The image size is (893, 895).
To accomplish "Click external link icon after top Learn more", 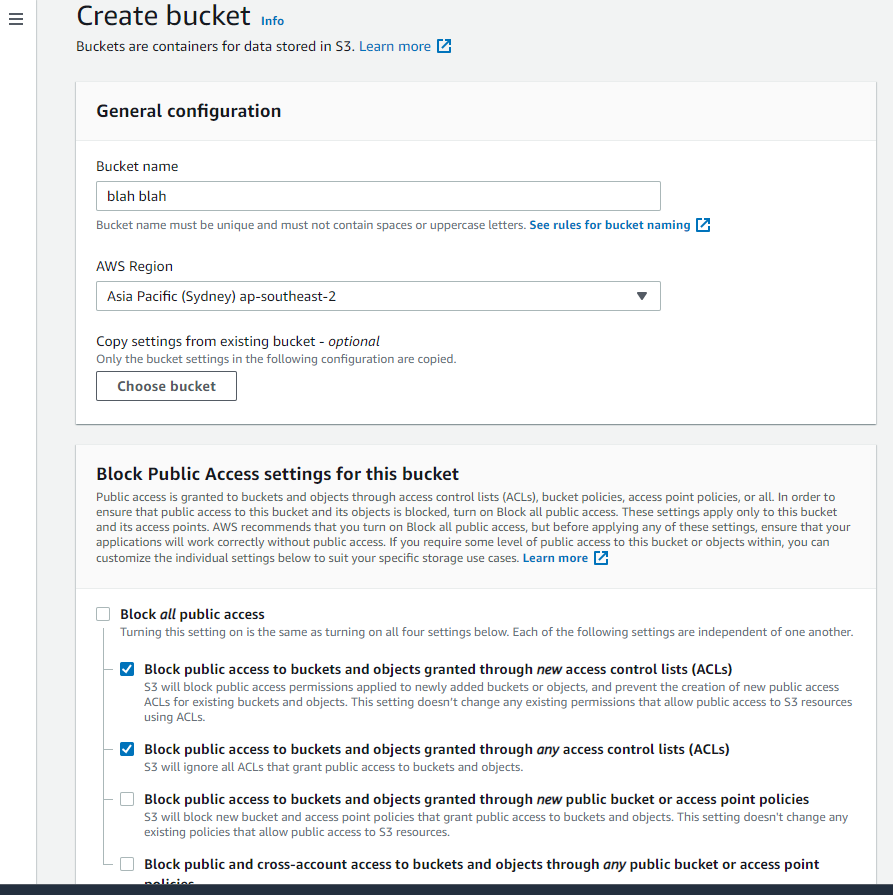I will 444,46.
